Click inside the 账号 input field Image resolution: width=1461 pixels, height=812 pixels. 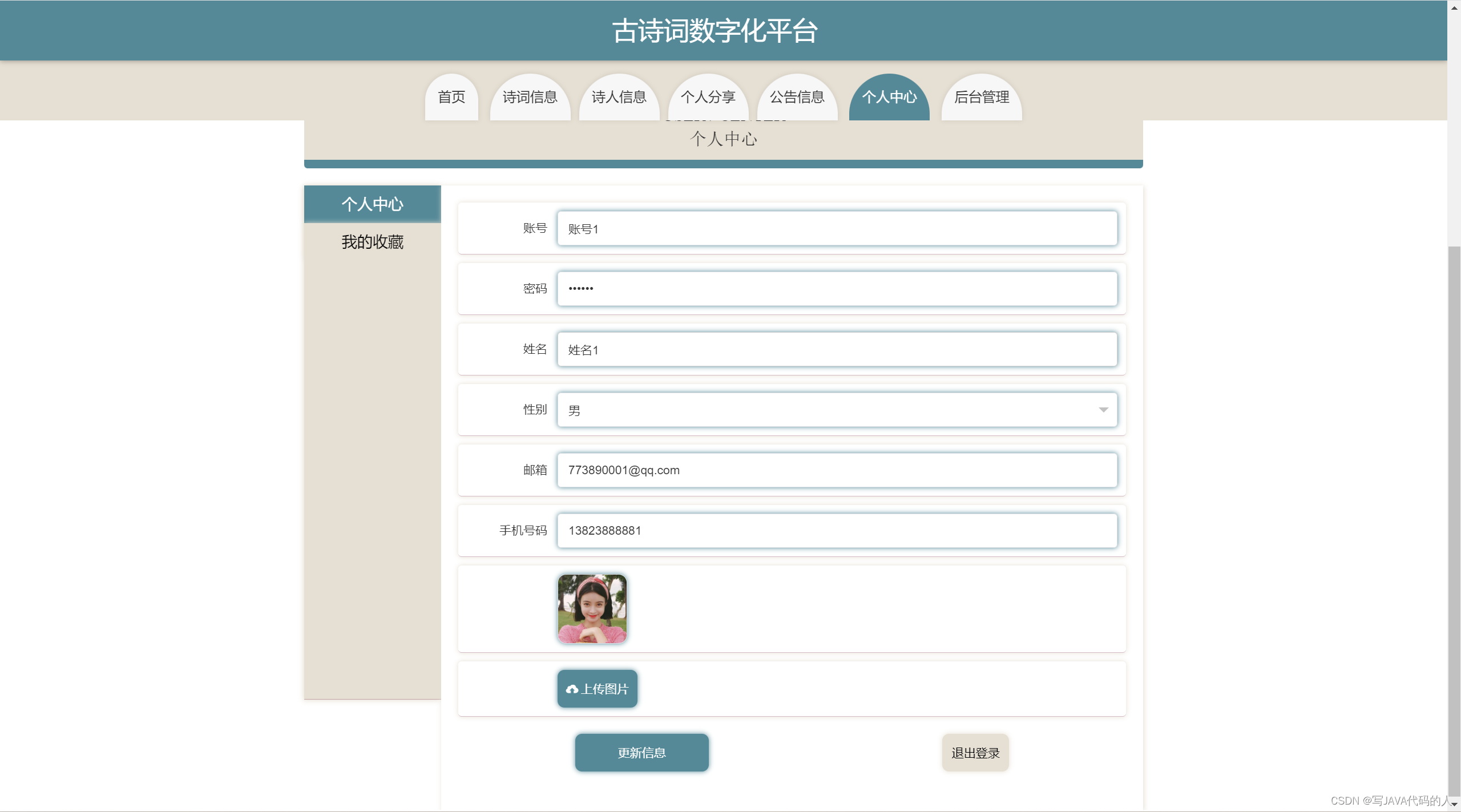[837, 228]
